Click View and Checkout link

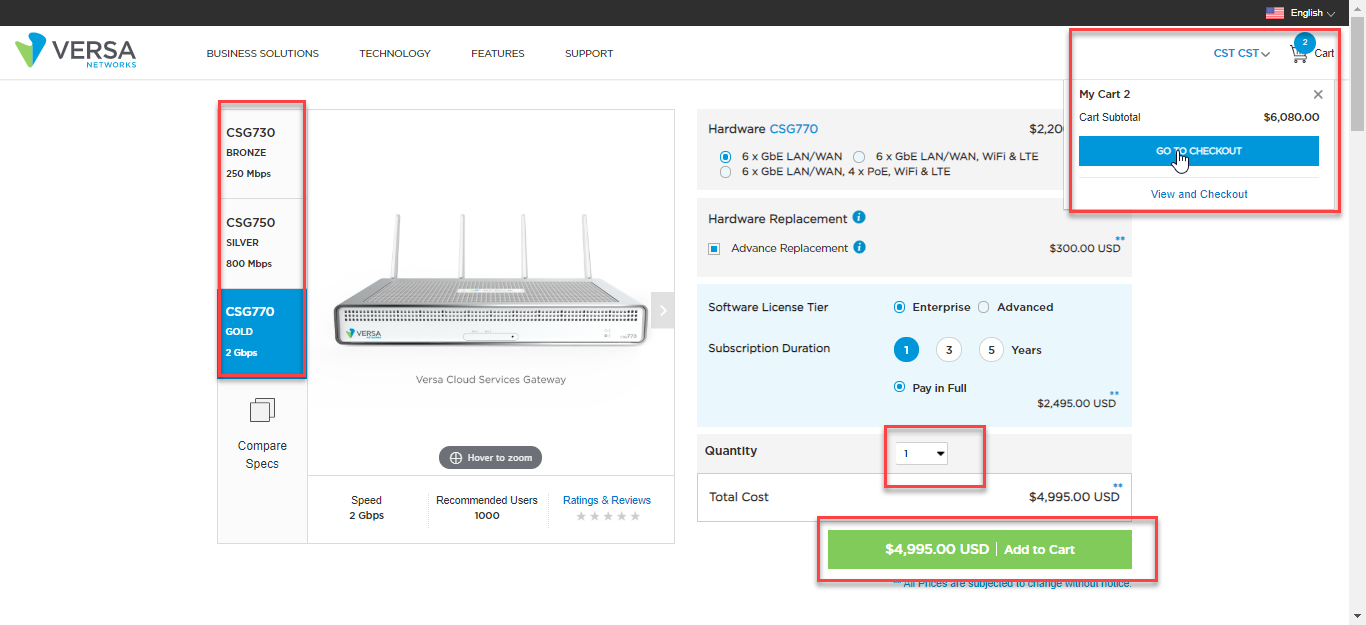[1199, 194]
